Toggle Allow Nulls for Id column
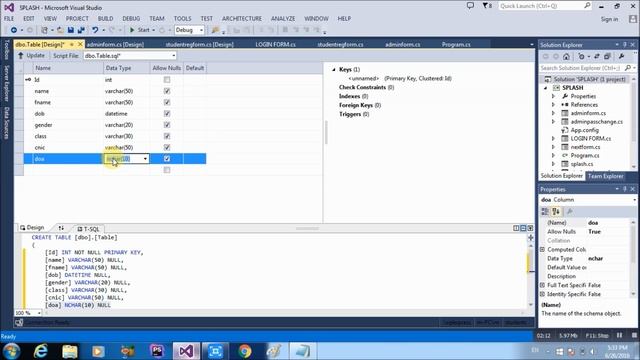 tap(167, 80)
